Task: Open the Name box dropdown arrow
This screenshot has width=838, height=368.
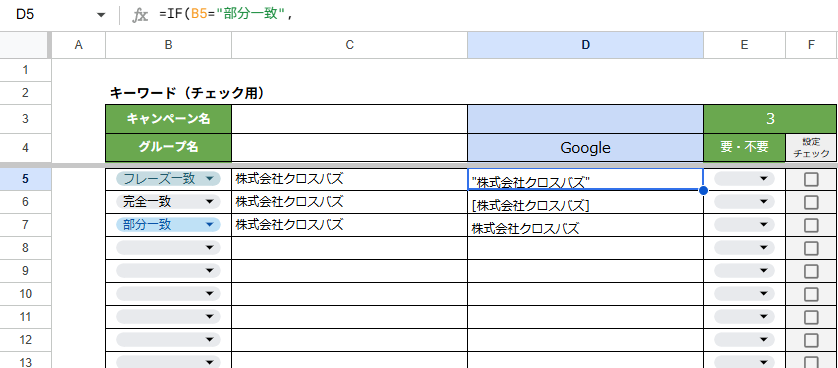Action: (101, 15)
